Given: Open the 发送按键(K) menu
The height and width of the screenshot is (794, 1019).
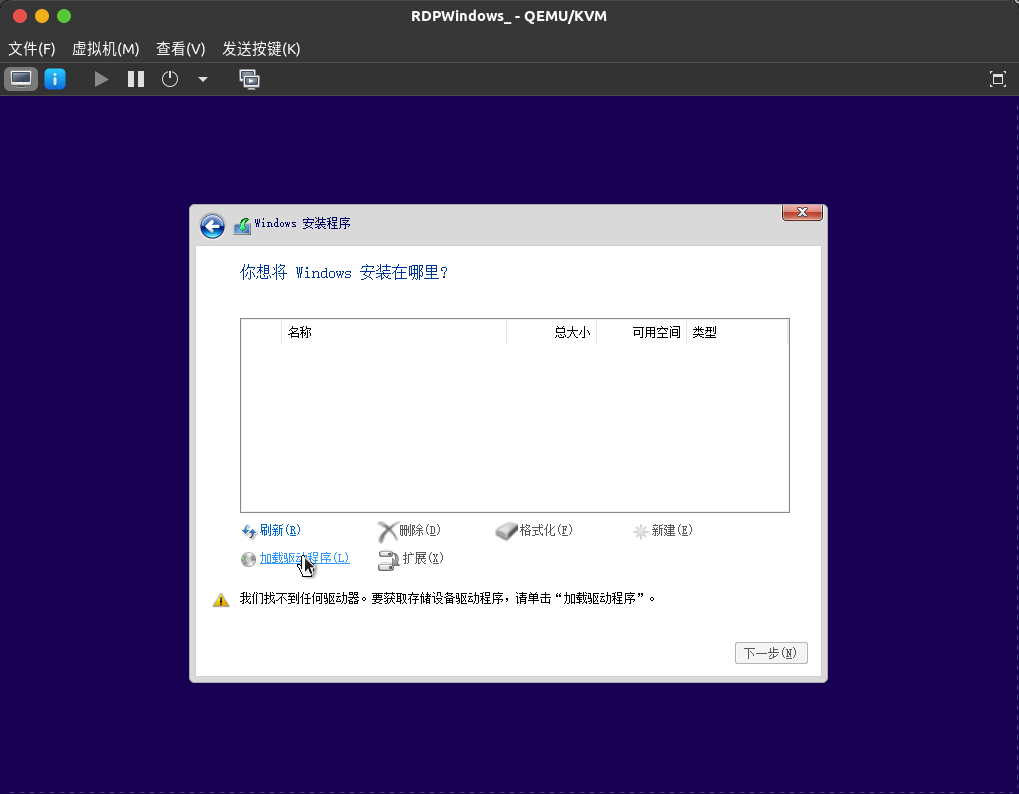Looking at the screenshot, I should 261,49.
